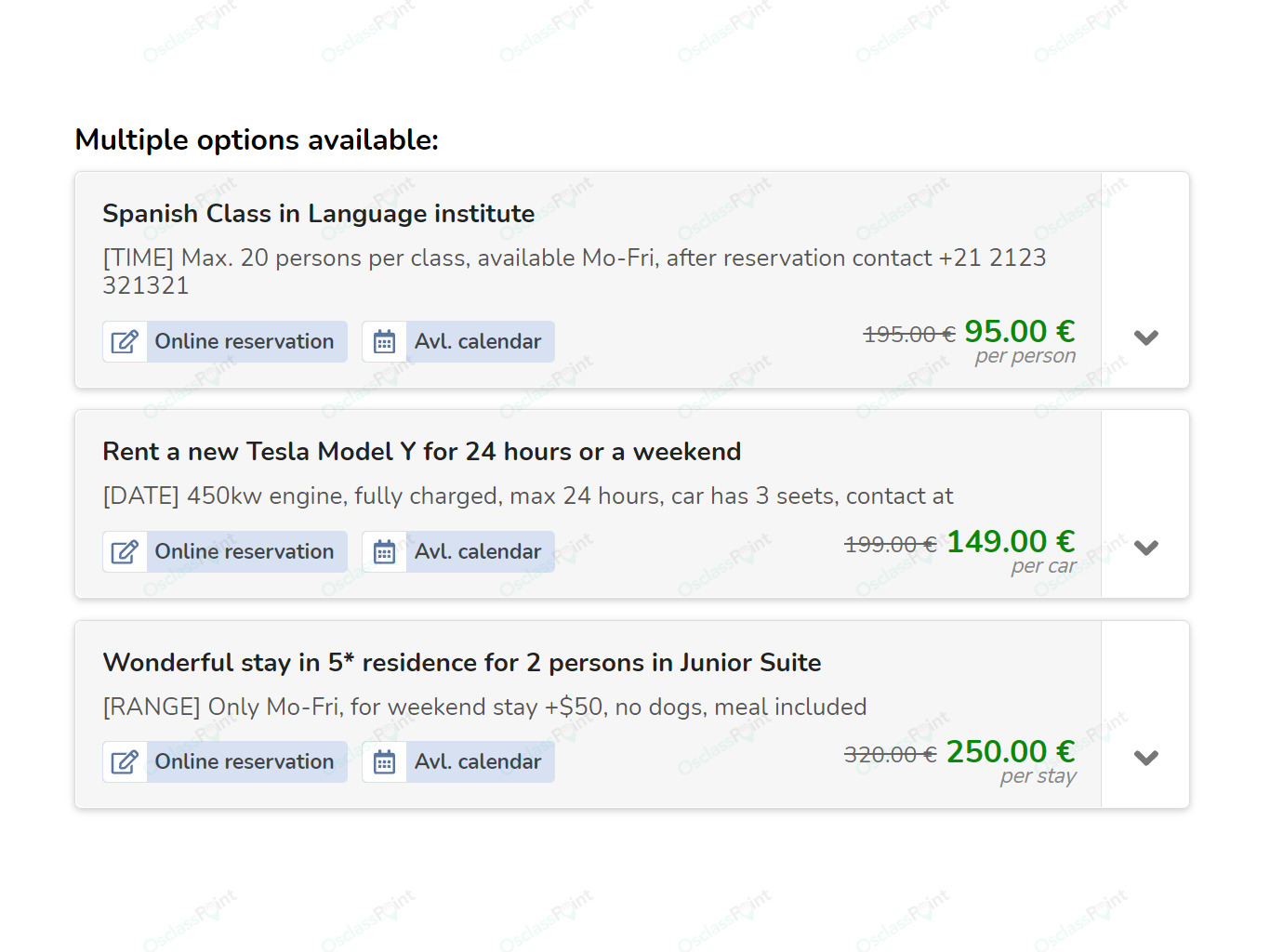Expand the Junior Suite stay option chevron
Image resolution: width=1270 pixels, height=952 pixels.
click(x=1146, y=758)
